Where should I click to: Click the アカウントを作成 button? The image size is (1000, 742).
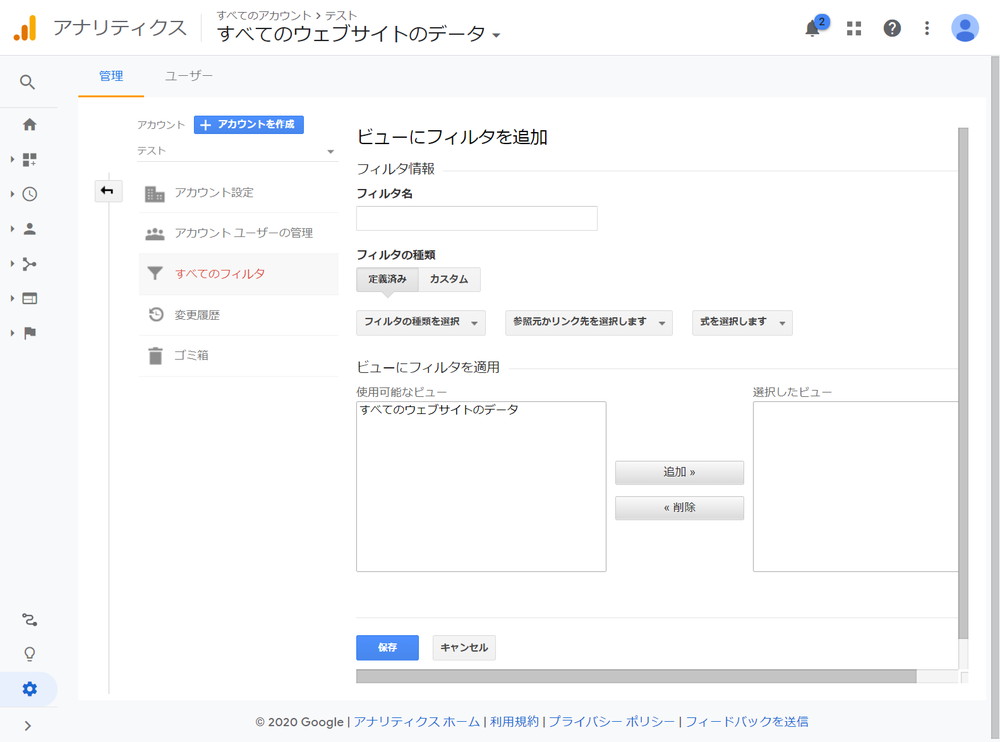[248, 124]
